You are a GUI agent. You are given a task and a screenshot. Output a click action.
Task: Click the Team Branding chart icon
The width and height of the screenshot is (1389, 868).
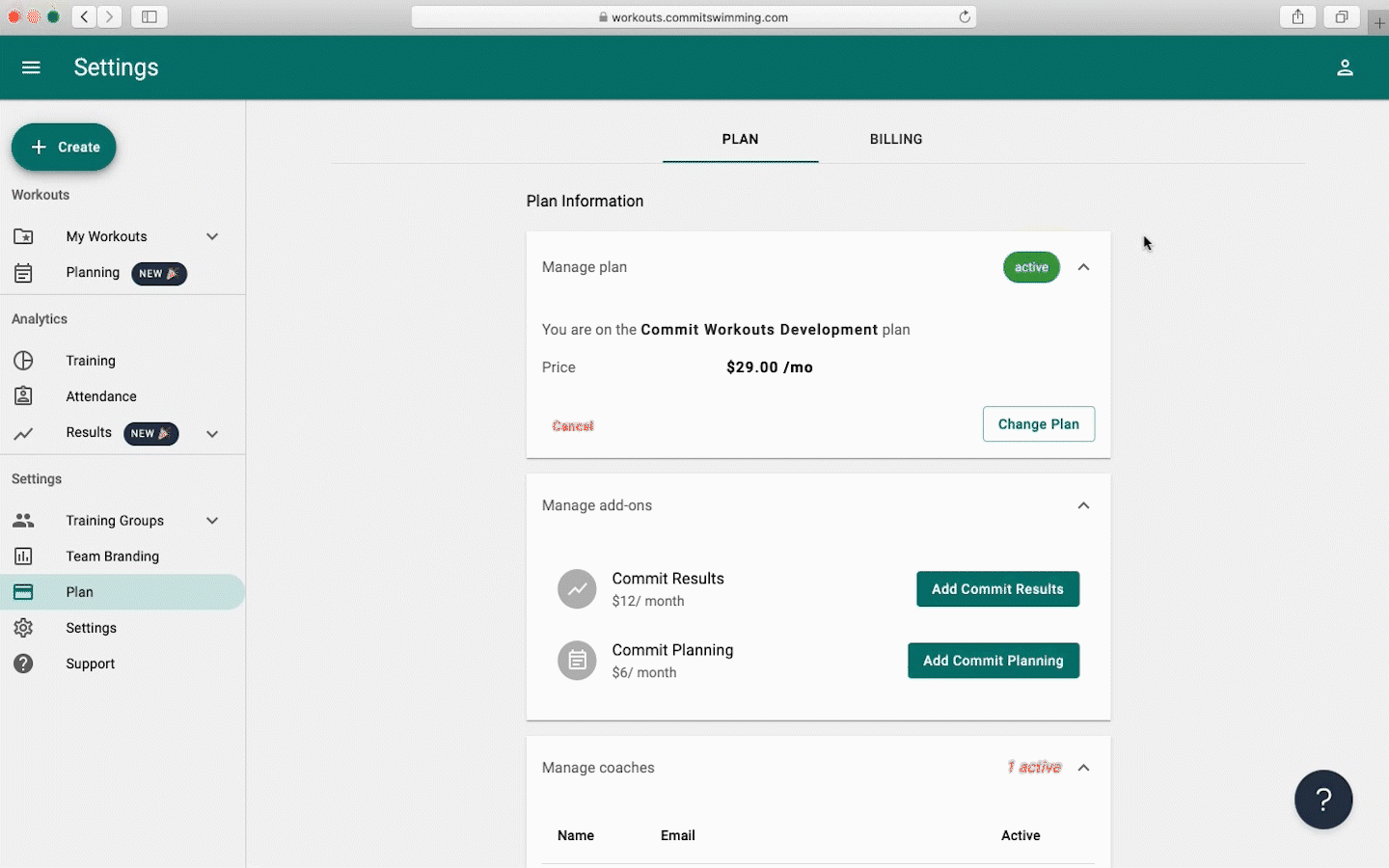(x=23, y=556)
